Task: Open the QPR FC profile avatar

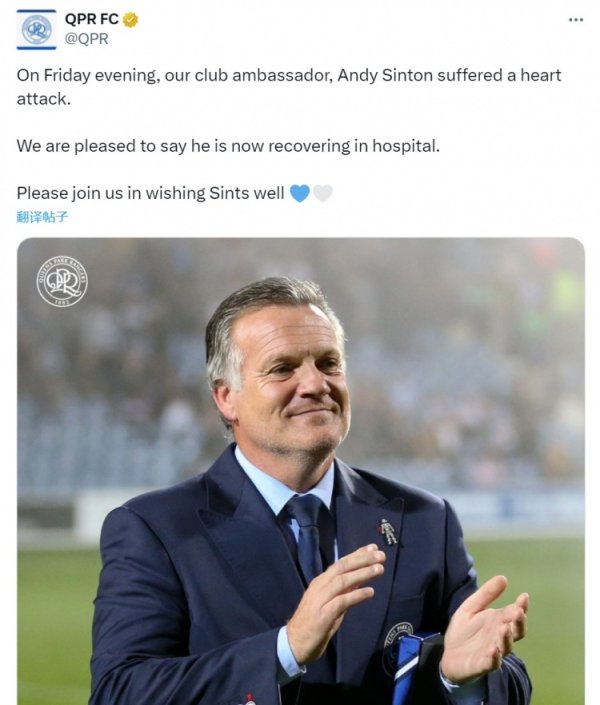Action: tap(37, 29)
